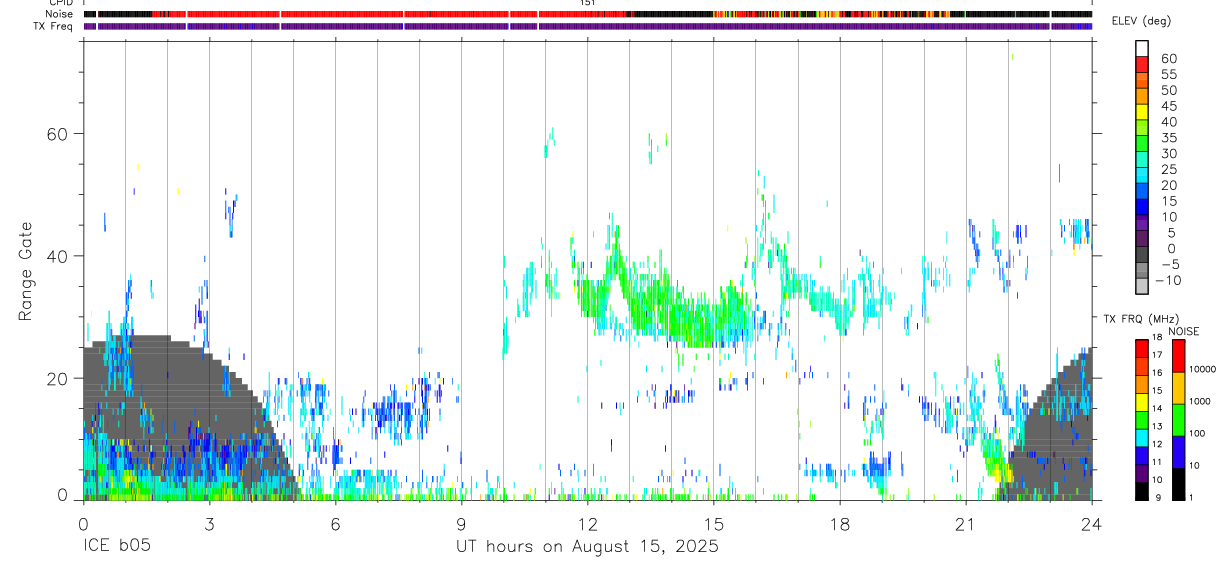Select the black 9–10 MHz swatch in the TX FRQ legend
1228x567 pixels.
coord(1142,491)
